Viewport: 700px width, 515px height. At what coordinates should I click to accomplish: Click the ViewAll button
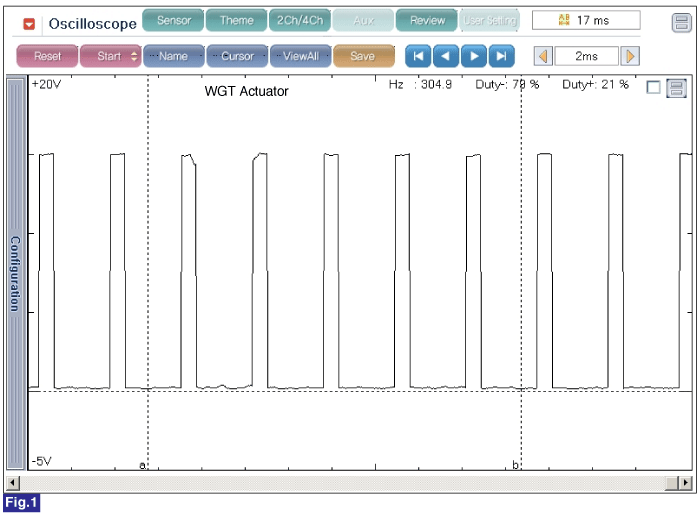[300, 56]
